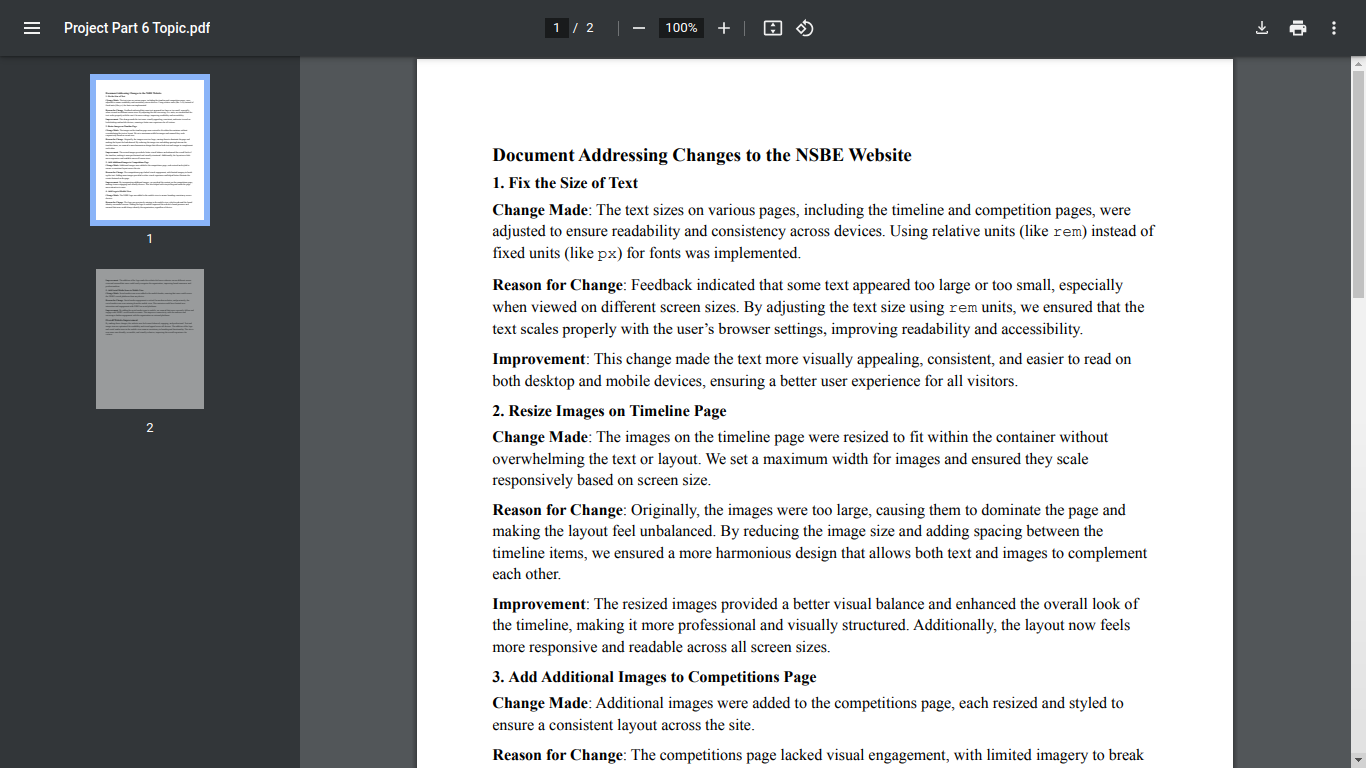1366x768 pixels.
Task: Zoom out of the document
Action: point(638,28)
